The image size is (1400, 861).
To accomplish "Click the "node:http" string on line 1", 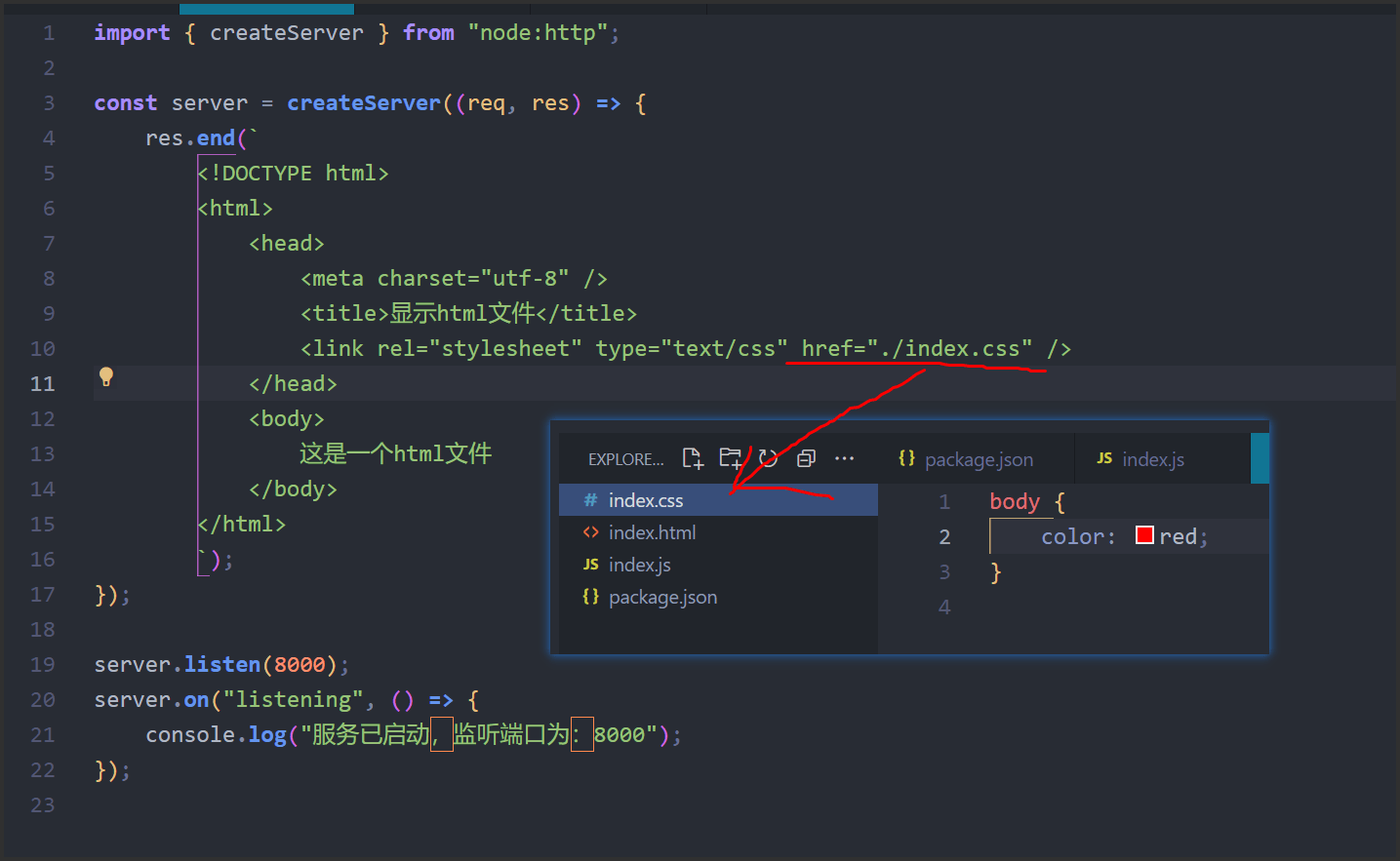I will [x=538, y=32].
